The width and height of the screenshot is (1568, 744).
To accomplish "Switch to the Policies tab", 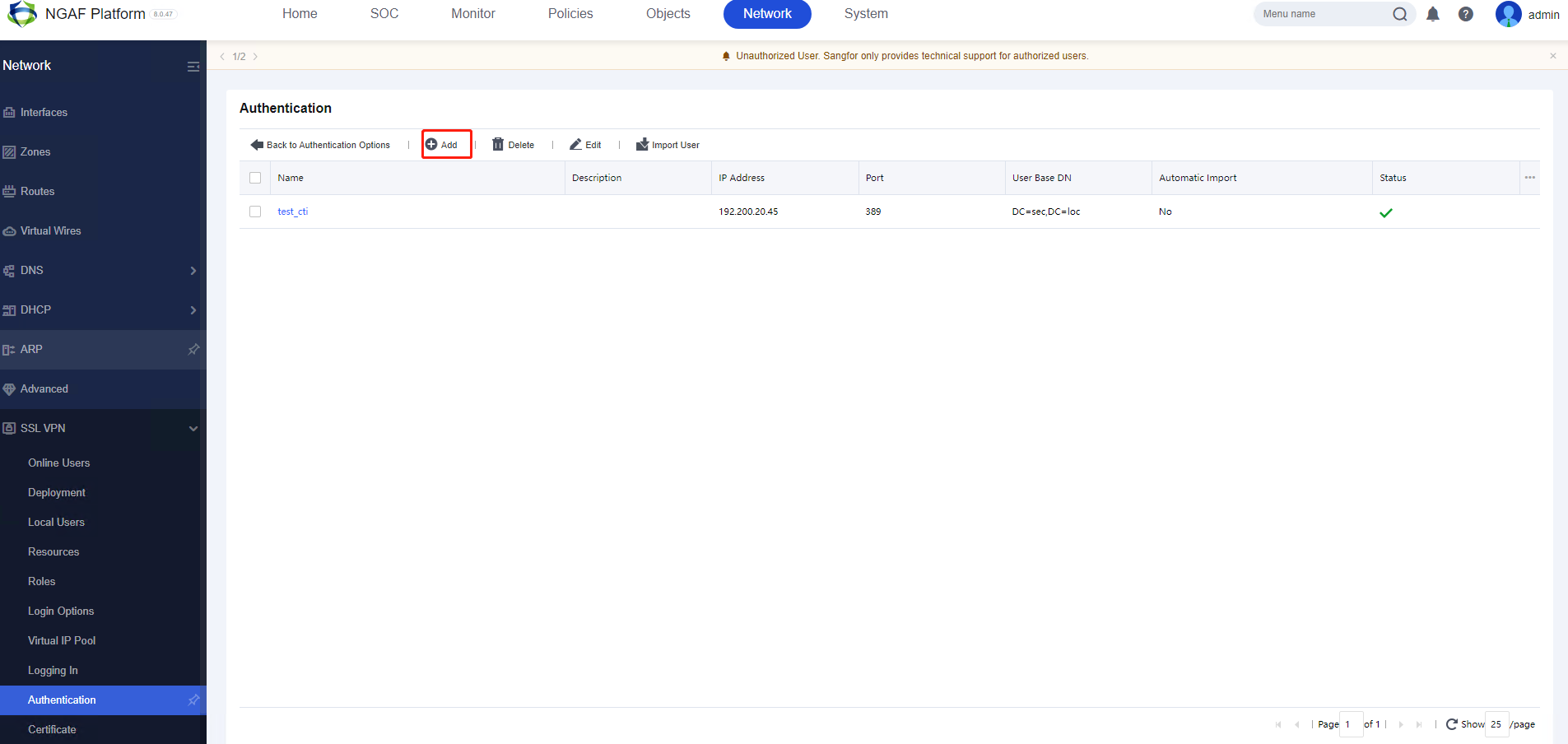I will pyautogui.click(x=570, y=14).
